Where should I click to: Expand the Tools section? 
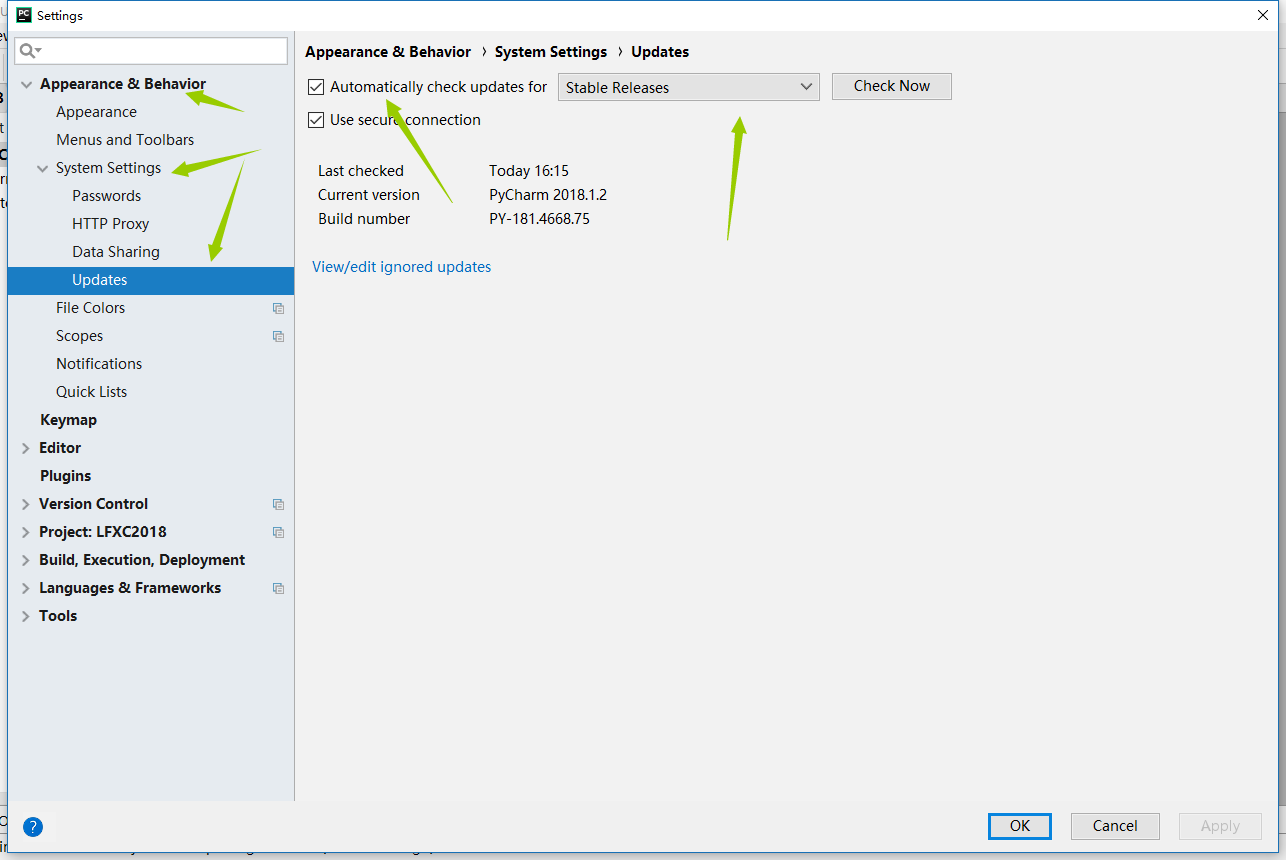tap(26, 616)
